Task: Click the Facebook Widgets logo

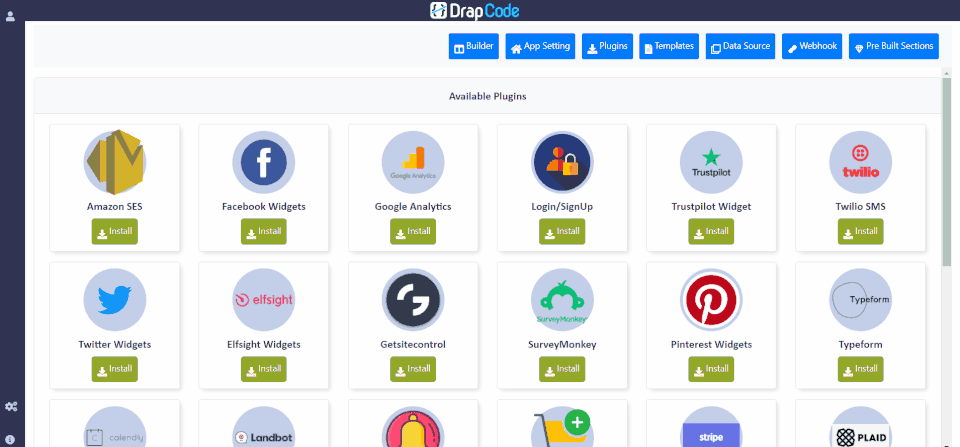Action: click(264, 162)
